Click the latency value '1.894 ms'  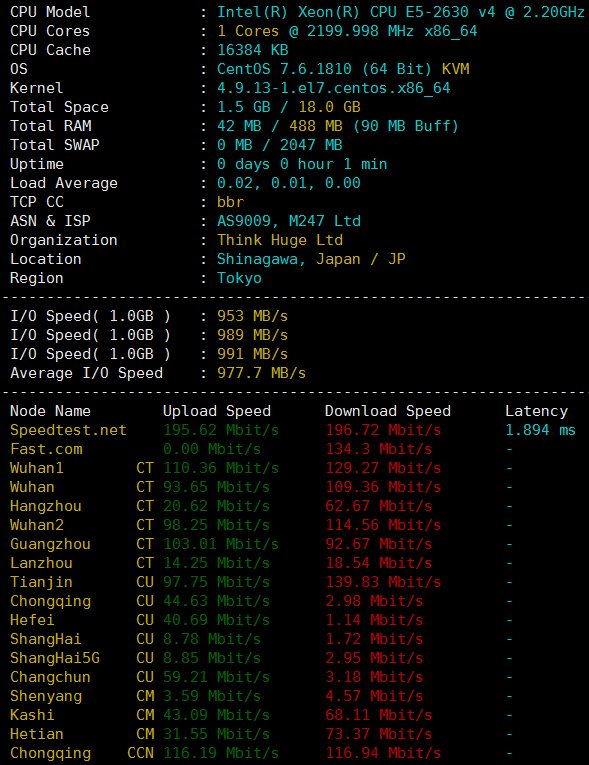541,431
